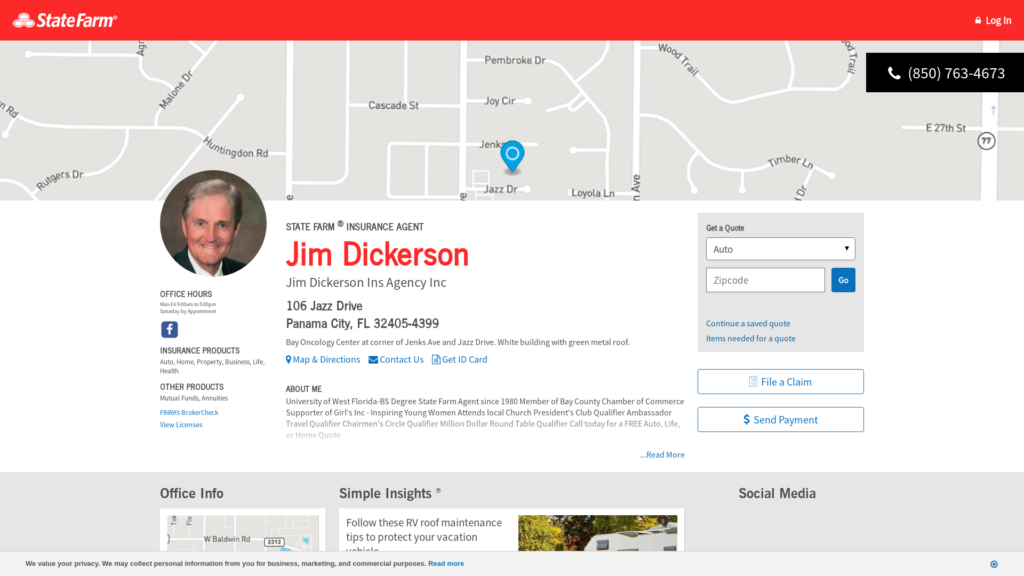
Task: Open the Facebook page icon
Action: pos(169,329)
